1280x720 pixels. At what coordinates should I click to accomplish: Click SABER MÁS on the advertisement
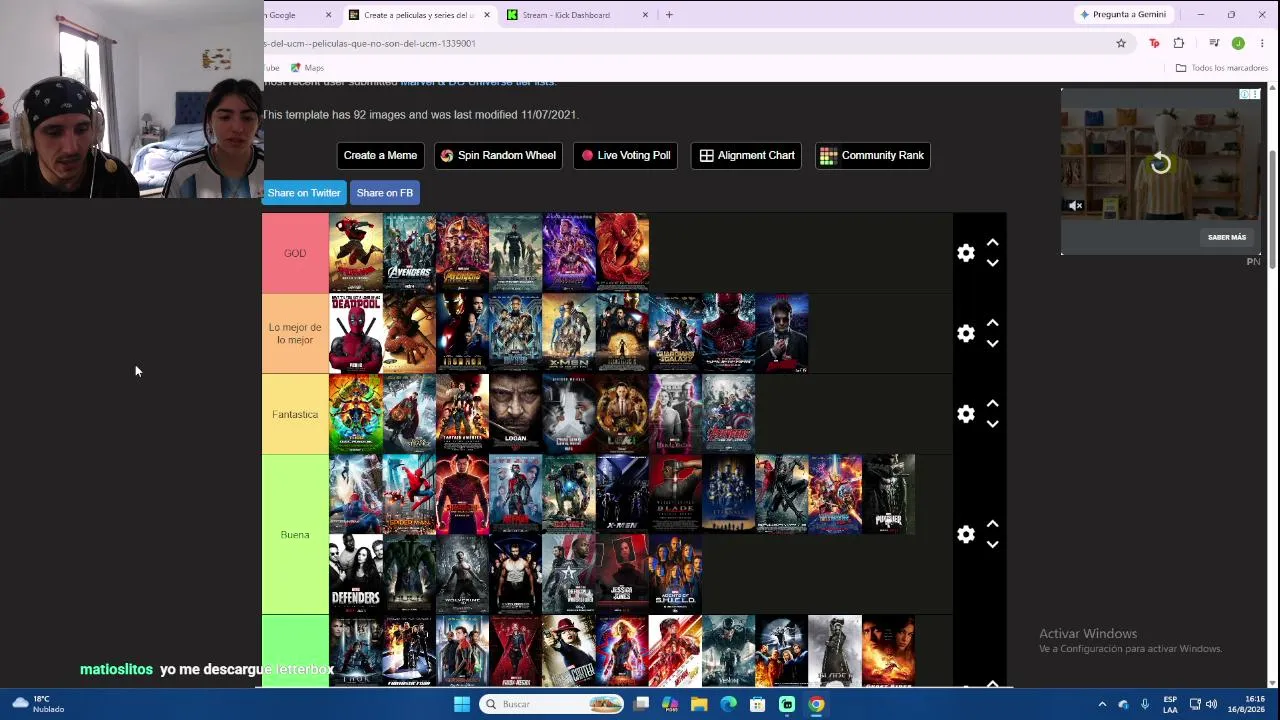(x=1227, y=237)
